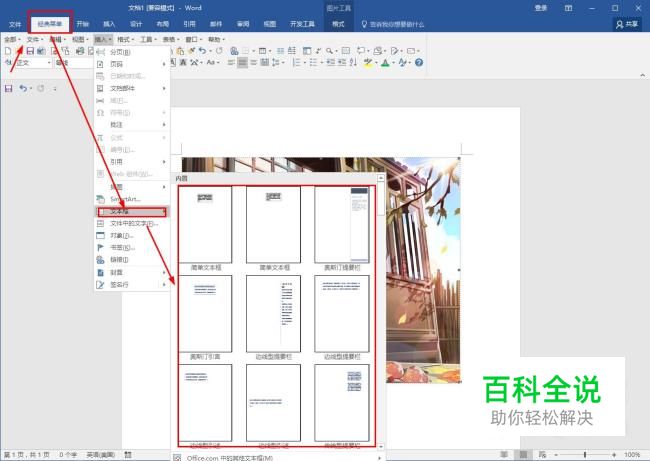Open the 设计 (Design) ribbon tab

coord(136,24)
